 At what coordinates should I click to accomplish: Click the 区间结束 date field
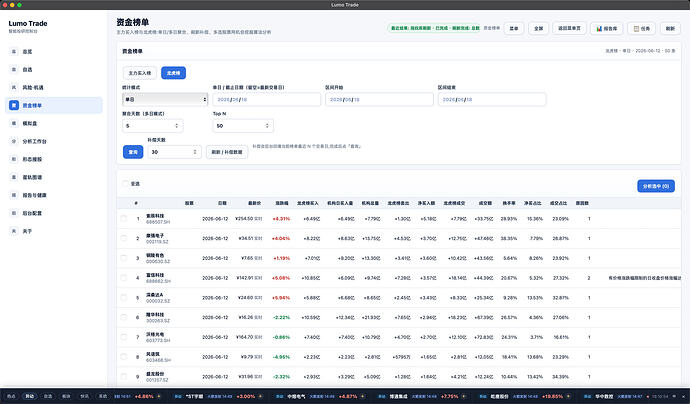click(x=492, y=99)
